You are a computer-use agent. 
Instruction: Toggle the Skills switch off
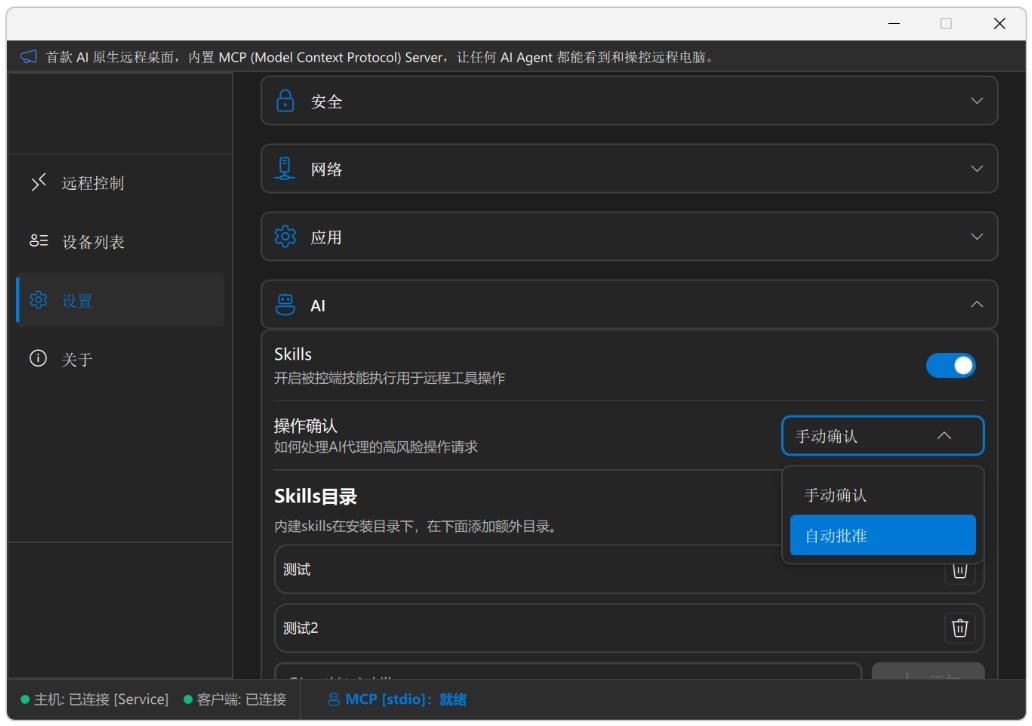point(950,365)
